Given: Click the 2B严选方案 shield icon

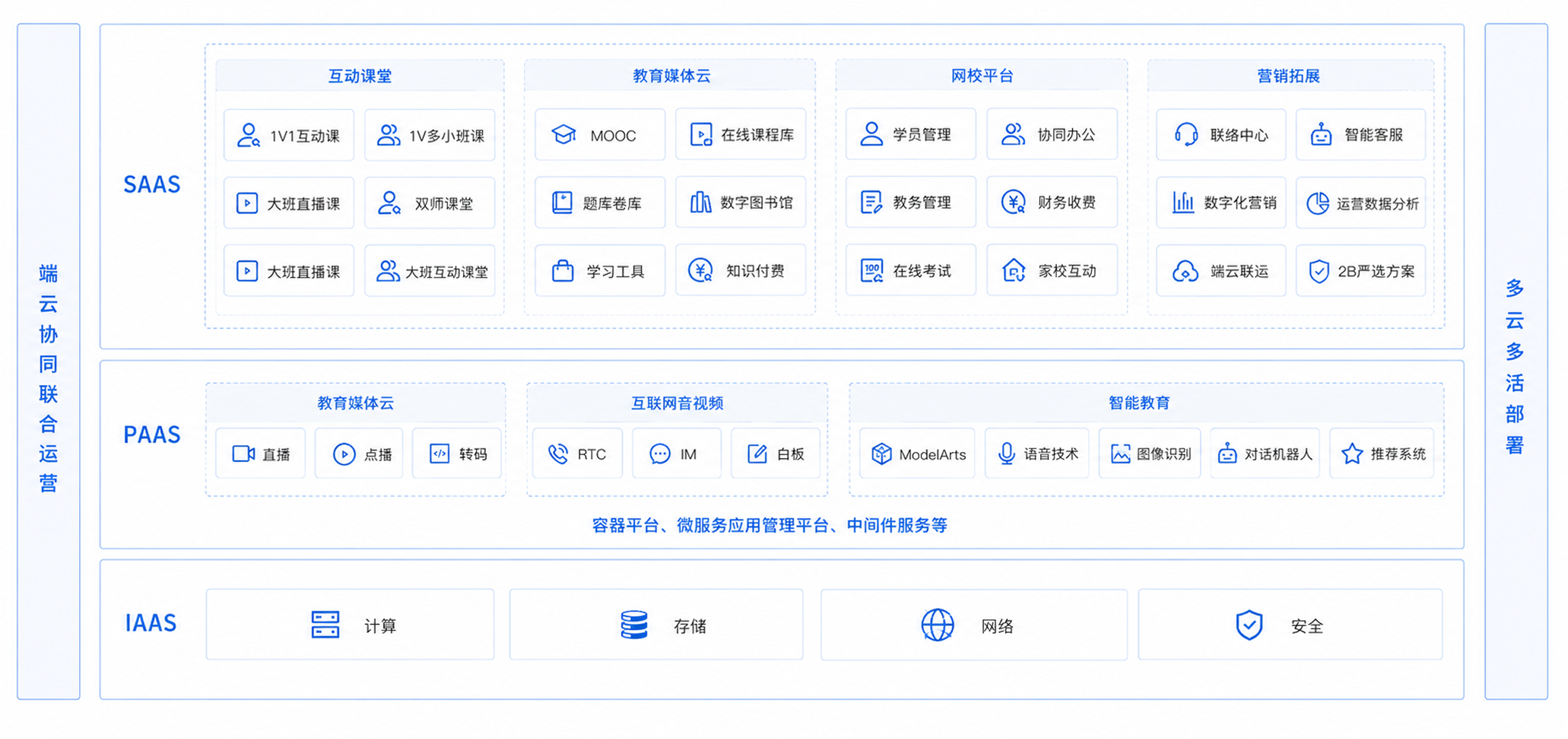Looking at the screenshot, I should 1319,271.
